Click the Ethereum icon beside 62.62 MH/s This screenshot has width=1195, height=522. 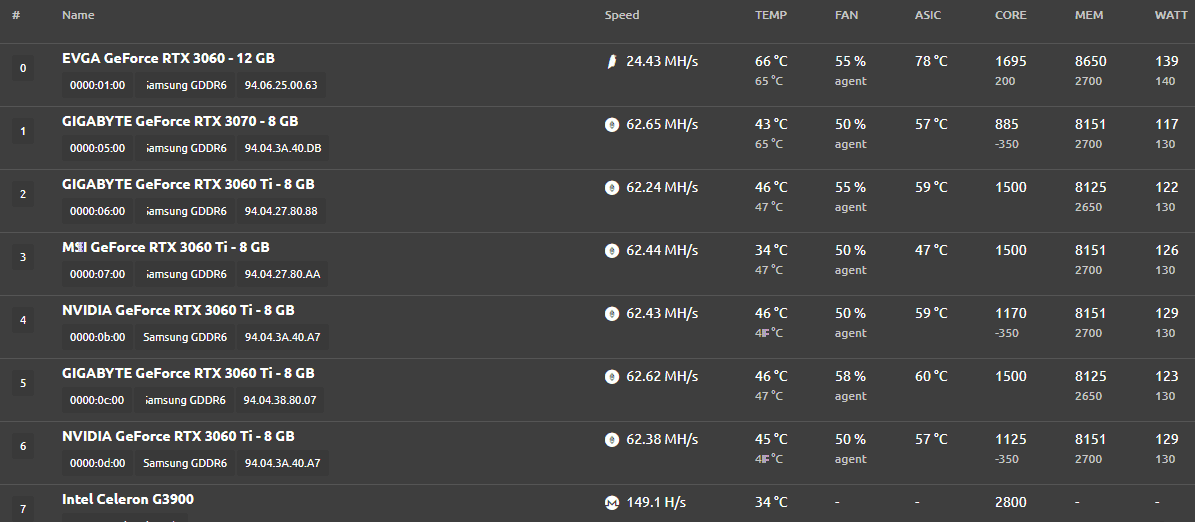tap(611, 376)
